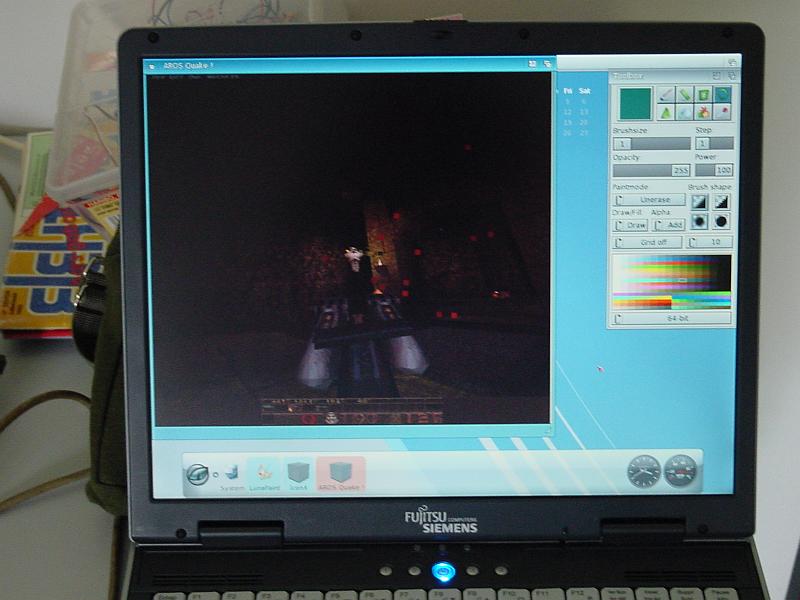Choose the hard-edged square brush shape

click(721, 203)
